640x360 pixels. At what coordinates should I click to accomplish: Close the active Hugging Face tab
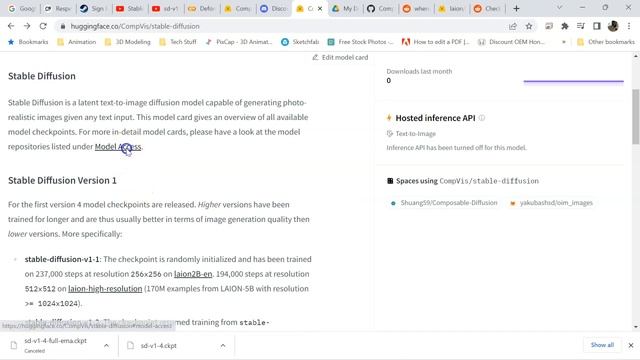pyautogui.click(x=320, y=9)
